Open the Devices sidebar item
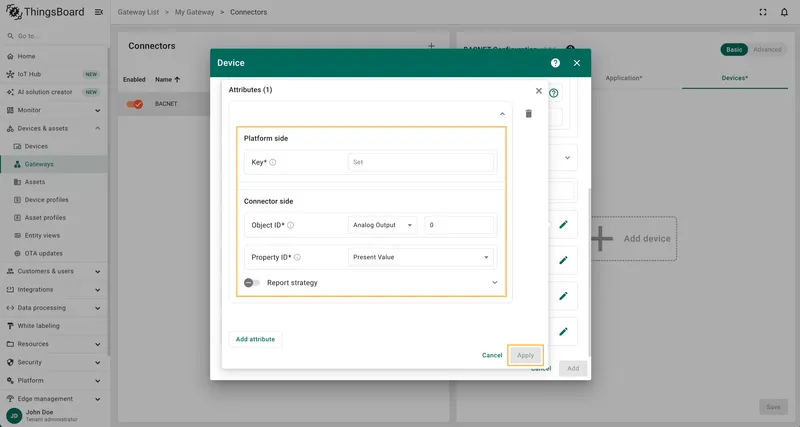Image resolution: width=800 pixels, height=427 pixels. point(54,146)
